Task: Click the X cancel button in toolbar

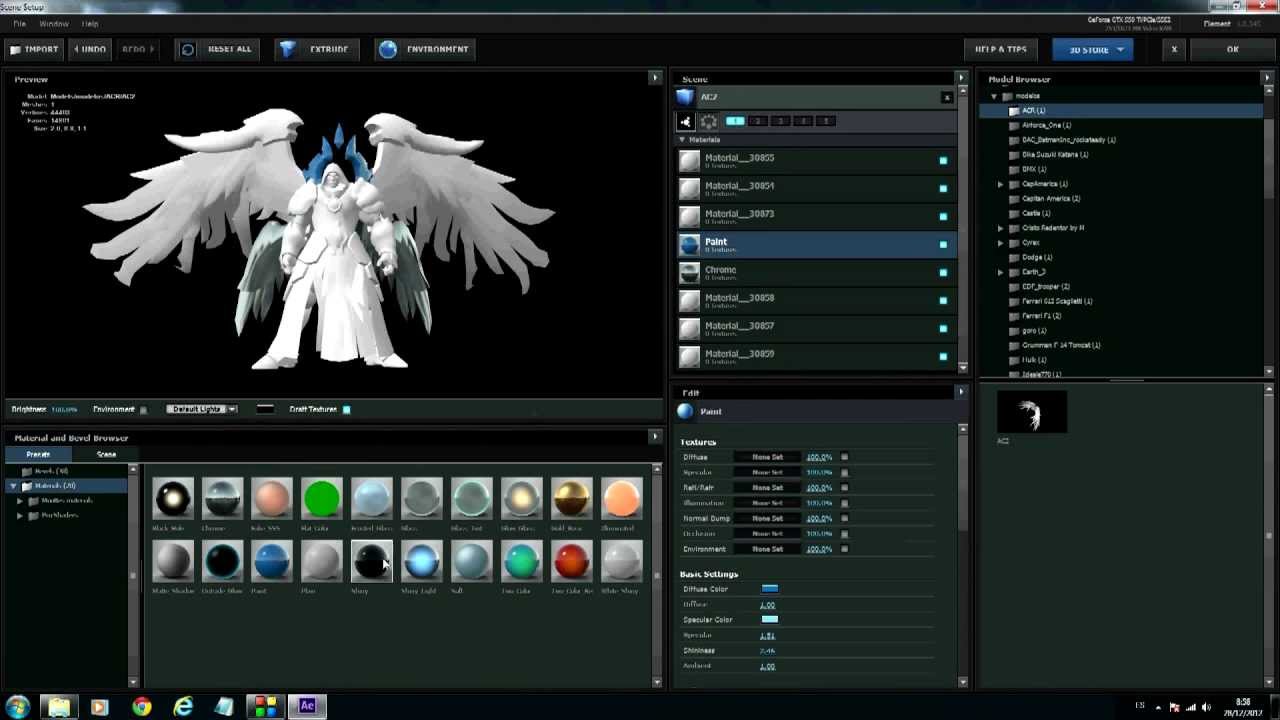Action: pos(1174,49)
